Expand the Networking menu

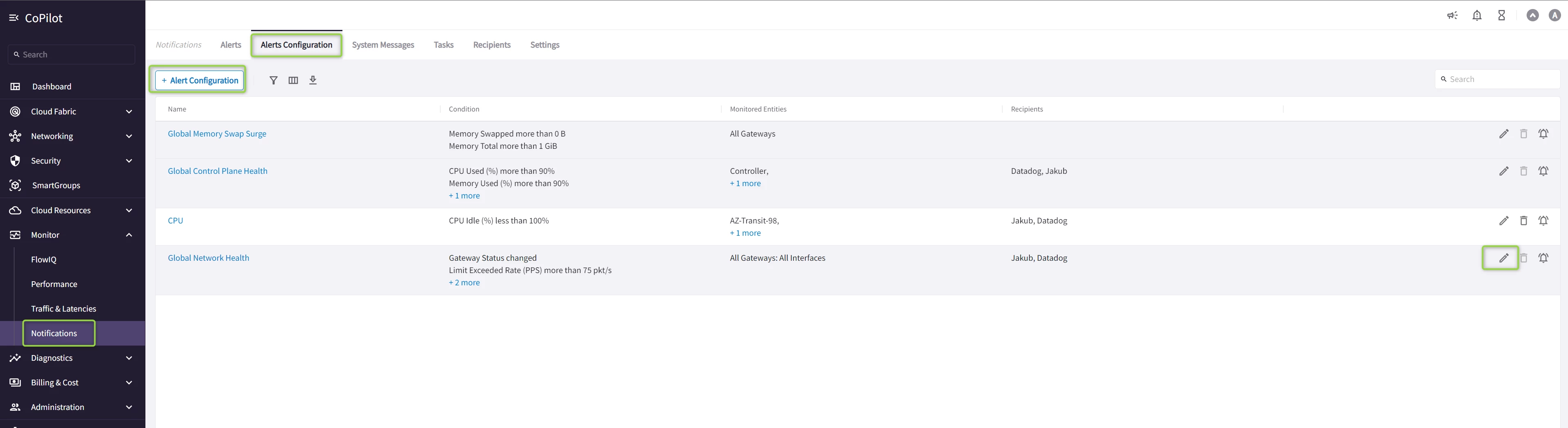click(x=73, y=136)
